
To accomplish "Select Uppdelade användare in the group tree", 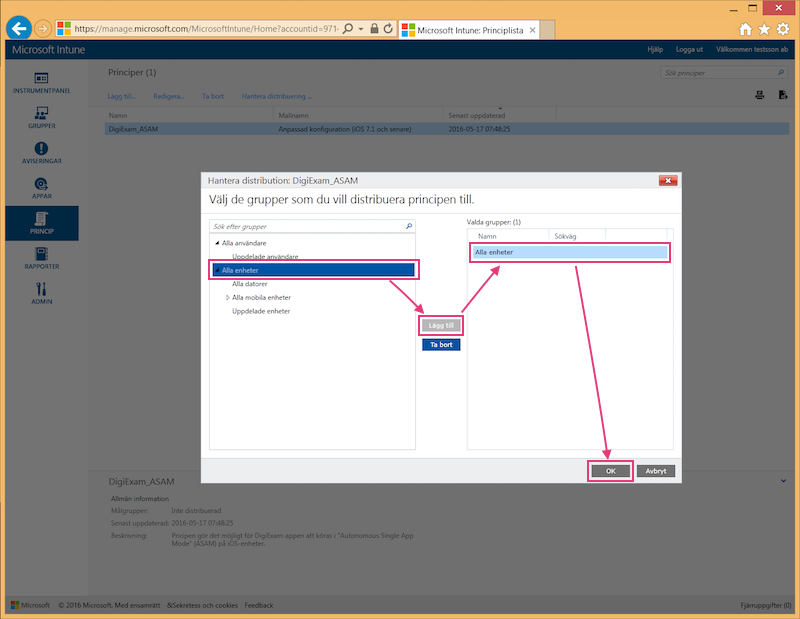I will (x=265, y=257).
